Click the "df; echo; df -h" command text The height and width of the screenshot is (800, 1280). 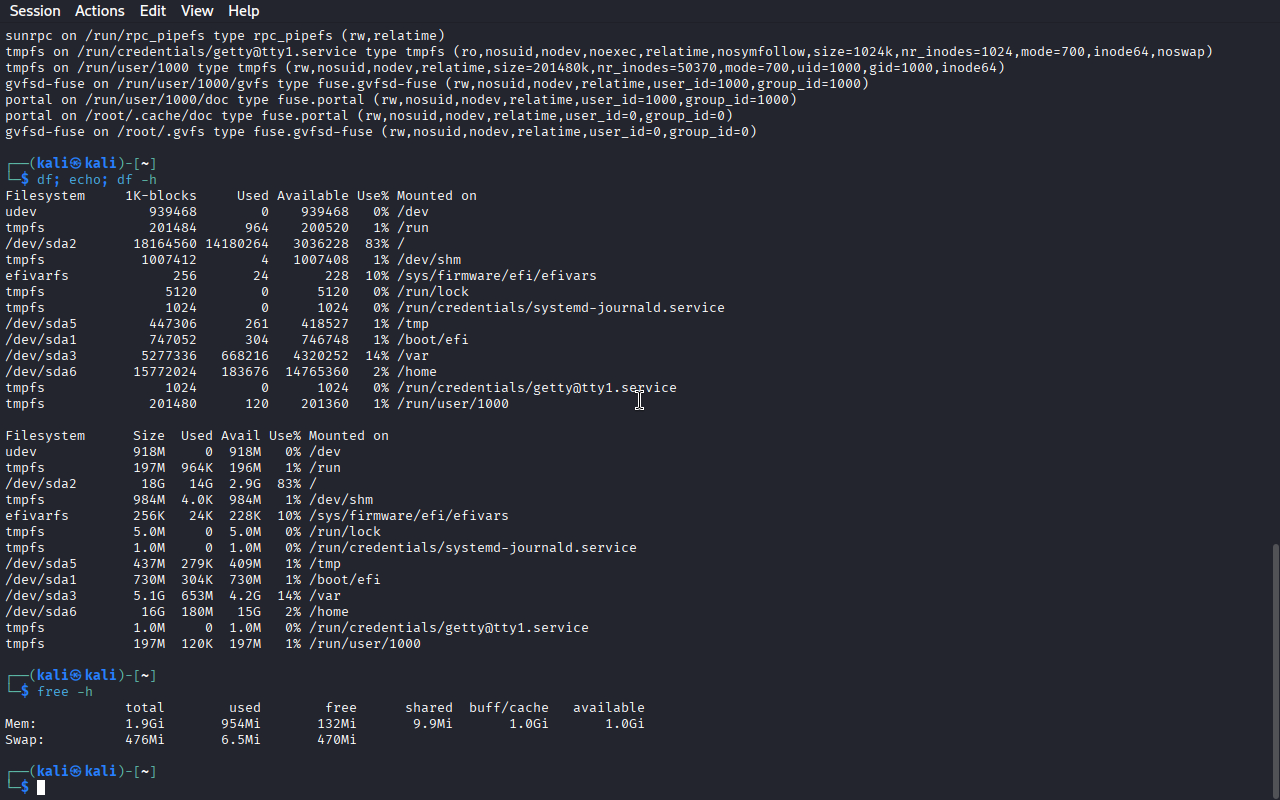(x=97, y=180)
